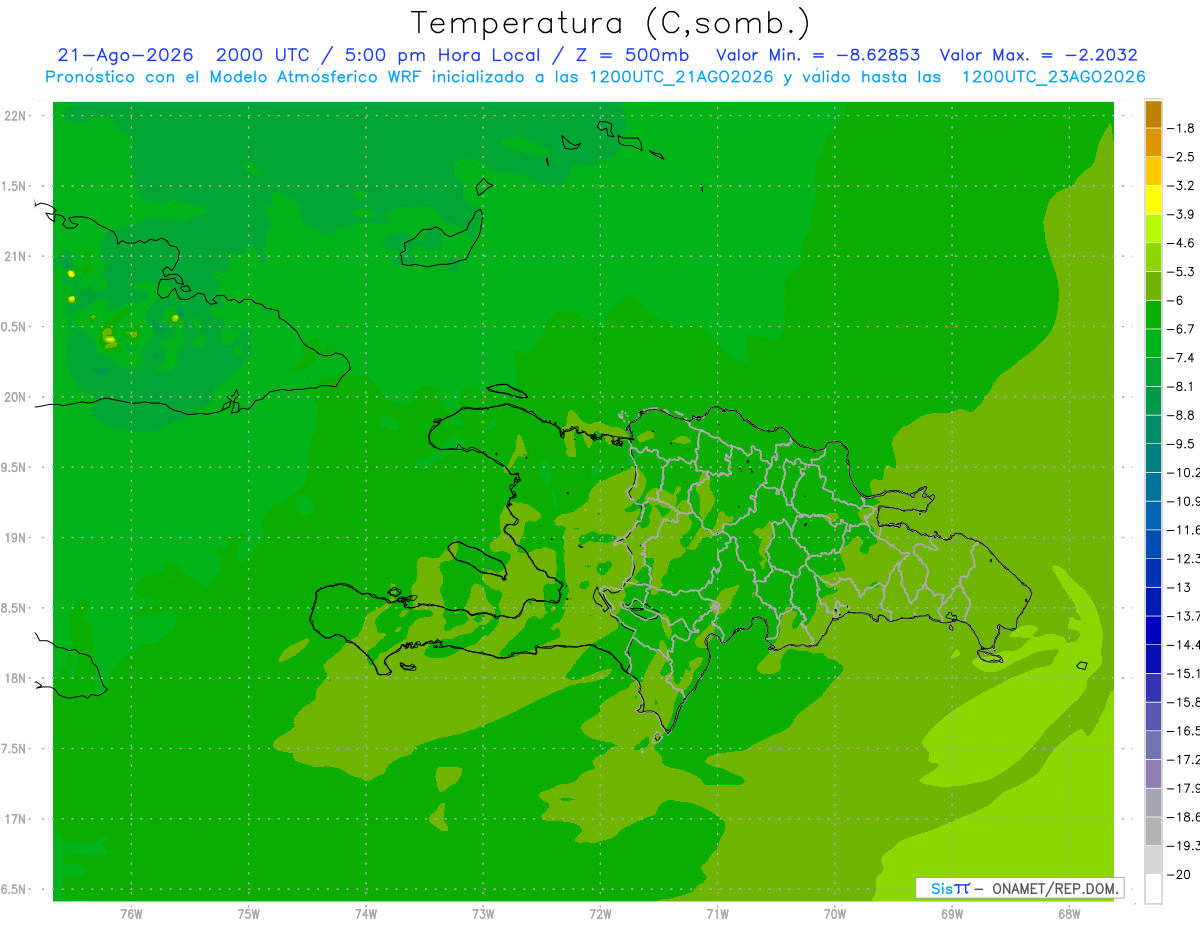Click the white swatch below -20
Viewport: 1200px width, 927px height.
pos(1153,888)
